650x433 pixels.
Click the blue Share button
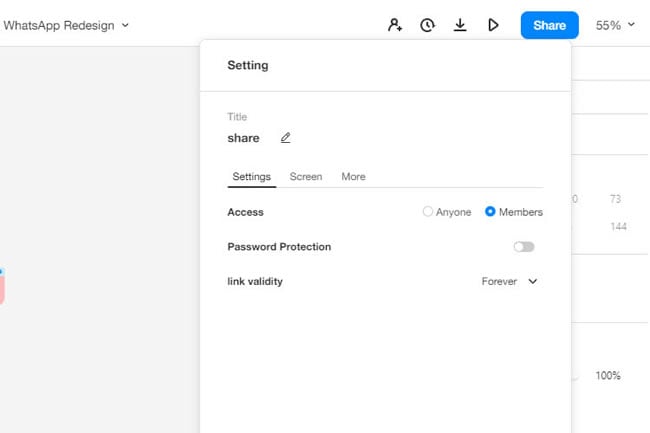coord(549,25)
